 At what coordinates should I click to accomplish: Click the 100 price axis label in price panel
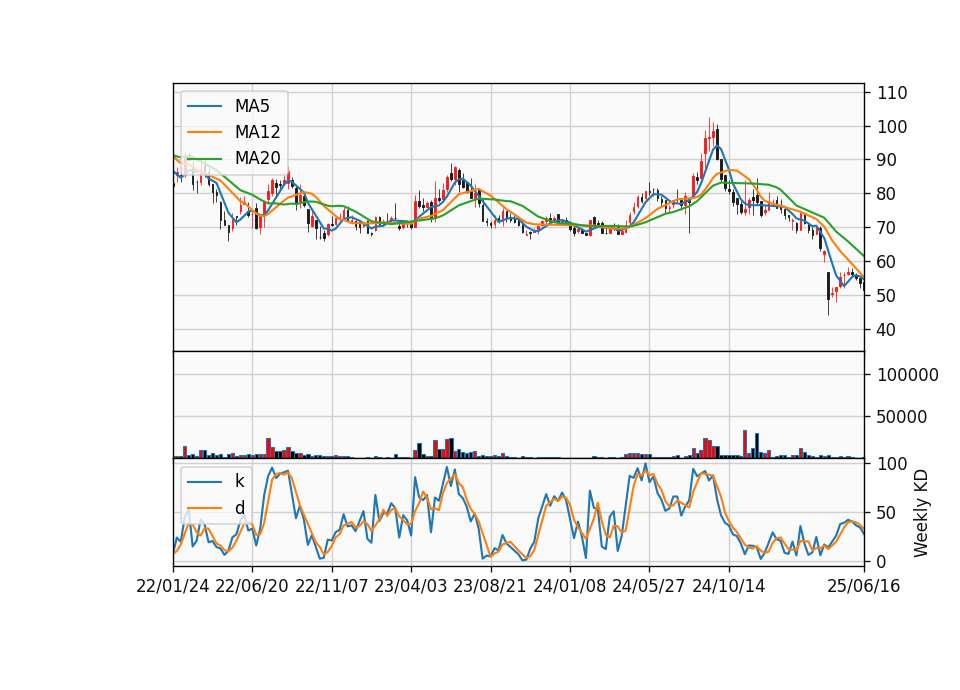point(892,127)
